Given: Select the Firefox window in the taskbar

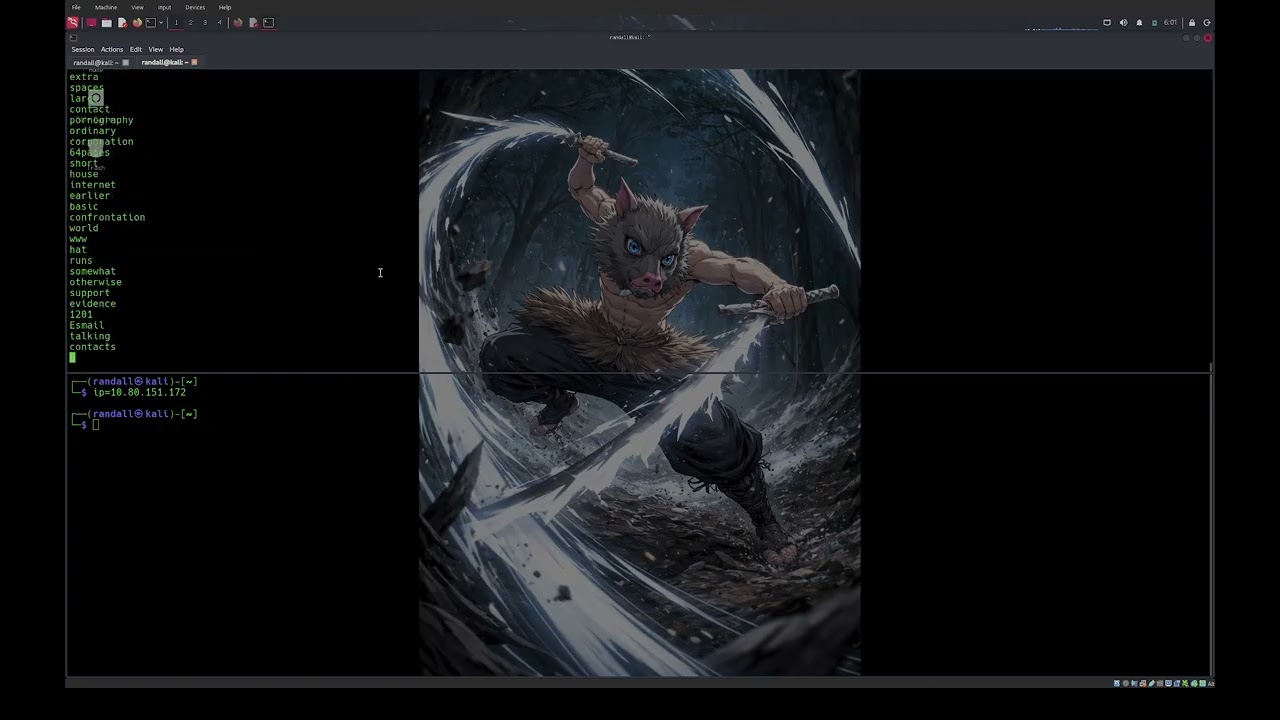Looking at the screenshot, I should pos(238,22).
